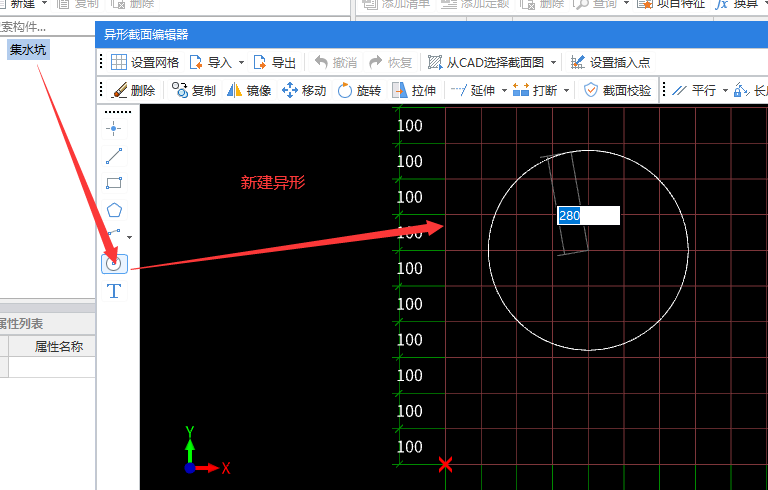This screenshot has width=768, height=490.
Task: Expand the 从CAD选择截面图 dropdown arrow
Action: coord(553,63)
